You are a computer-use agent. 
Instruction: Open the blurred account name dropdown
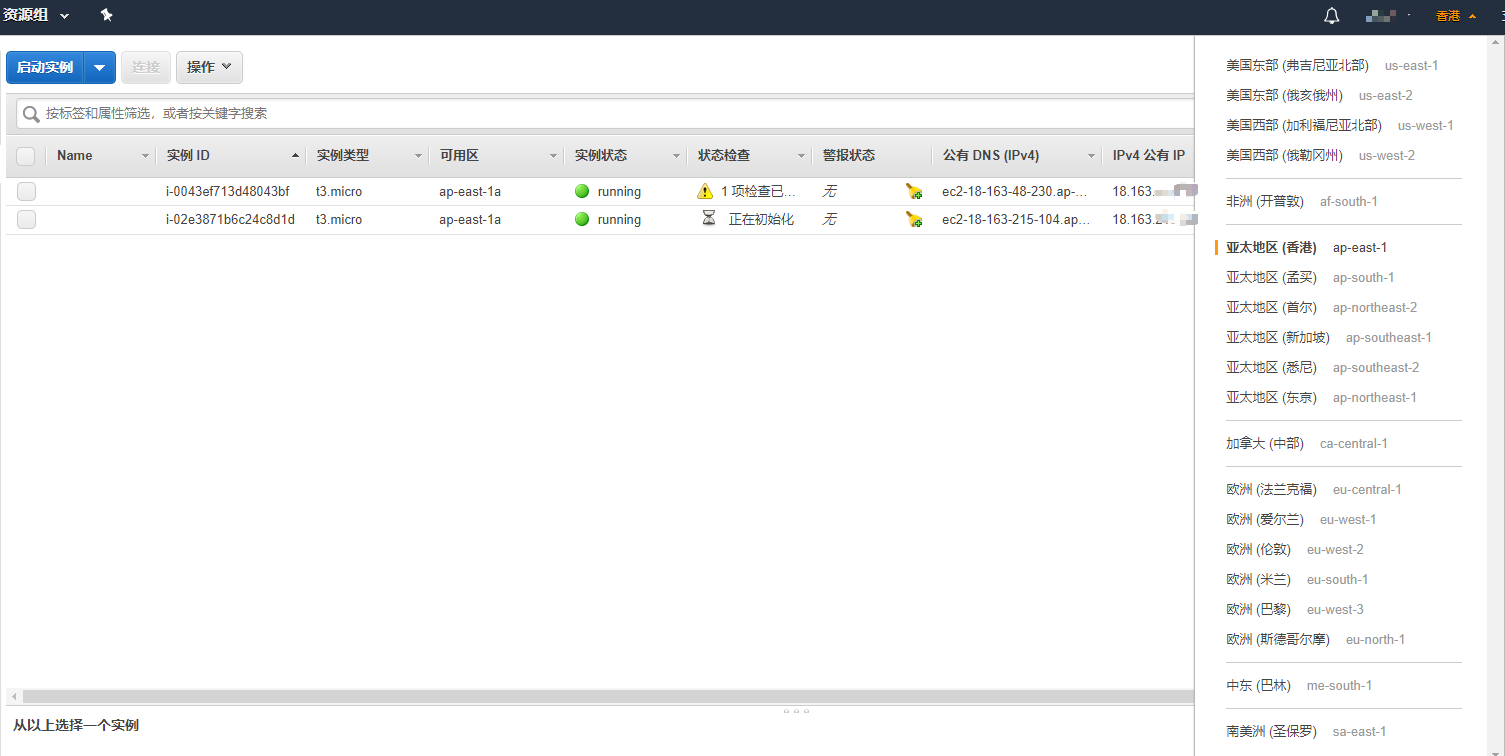1389,15
